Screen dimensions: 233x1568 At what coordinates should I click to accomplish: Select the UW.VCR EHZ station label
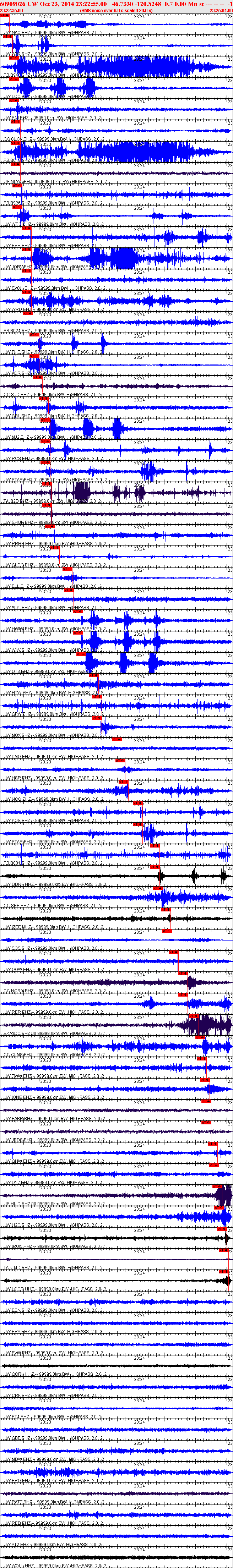click(53, 373)
